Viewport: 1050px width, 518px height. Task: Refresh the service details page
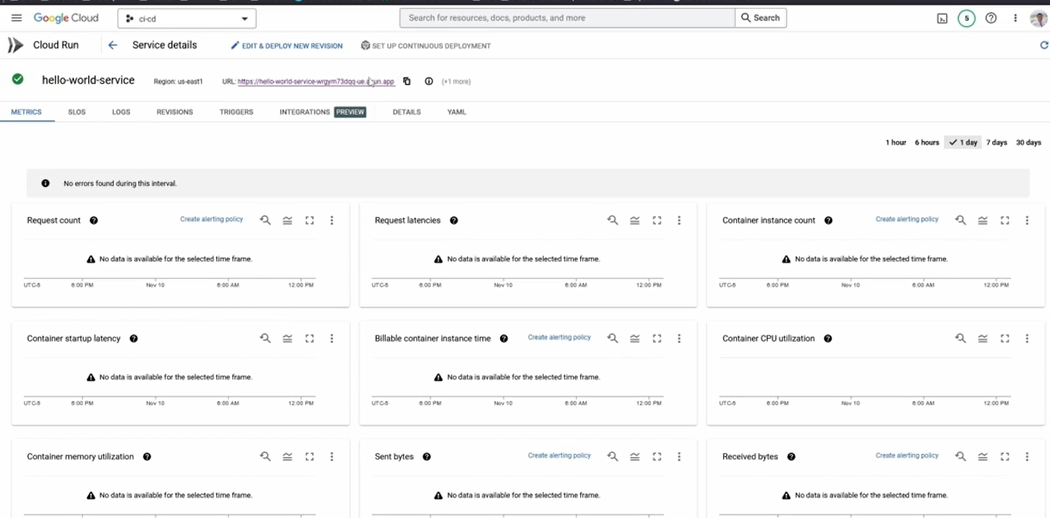click(x=1044, y=45)
